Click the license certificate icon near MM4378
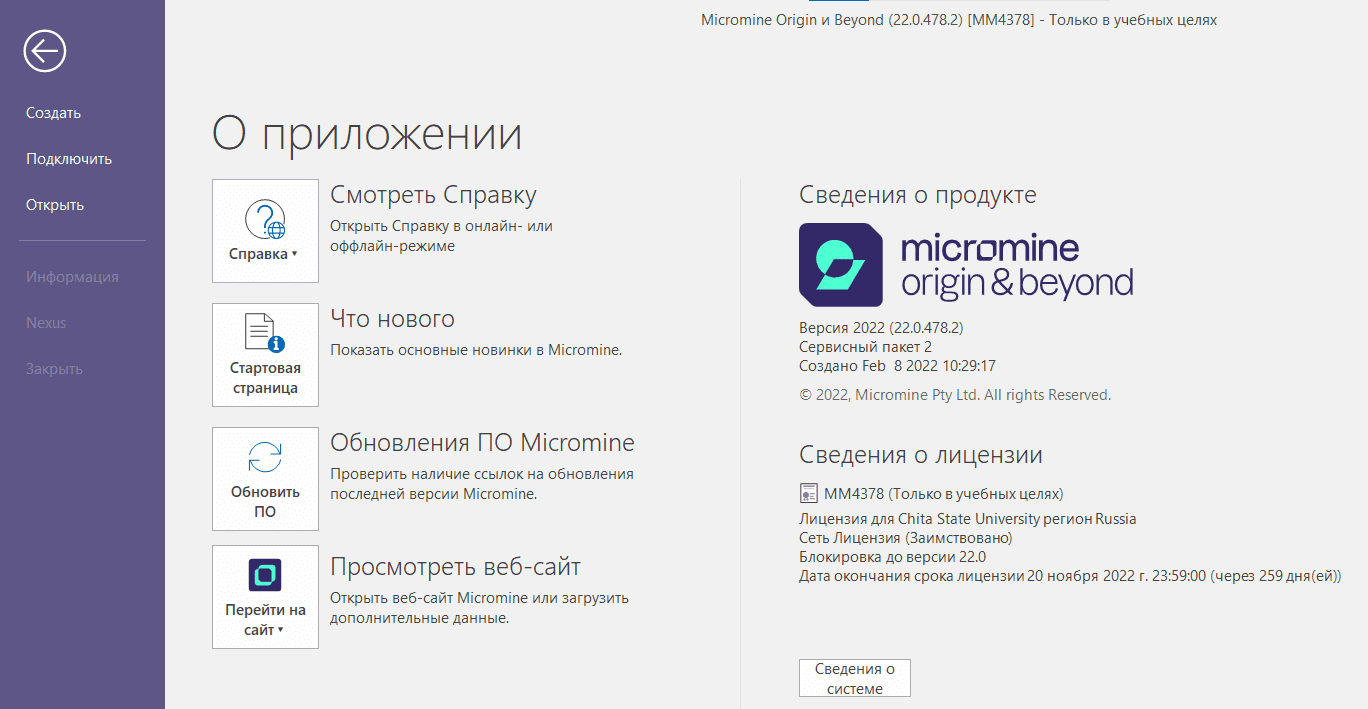 [x=809, y=493]
